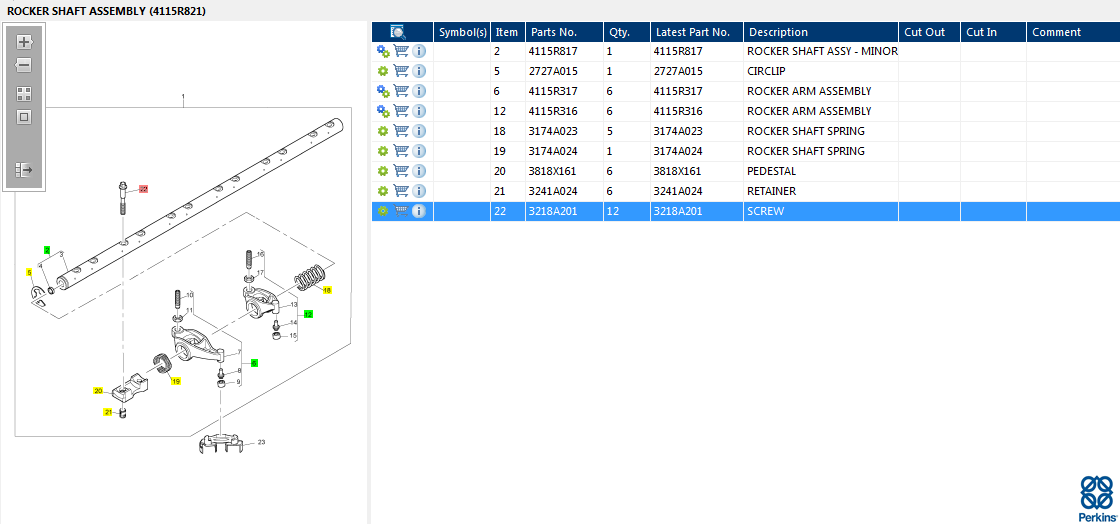This screenshot has height=524, width=1120.
Task: Add rocker arm 4115R316 to cart
Action: click(x=401, y=111)
